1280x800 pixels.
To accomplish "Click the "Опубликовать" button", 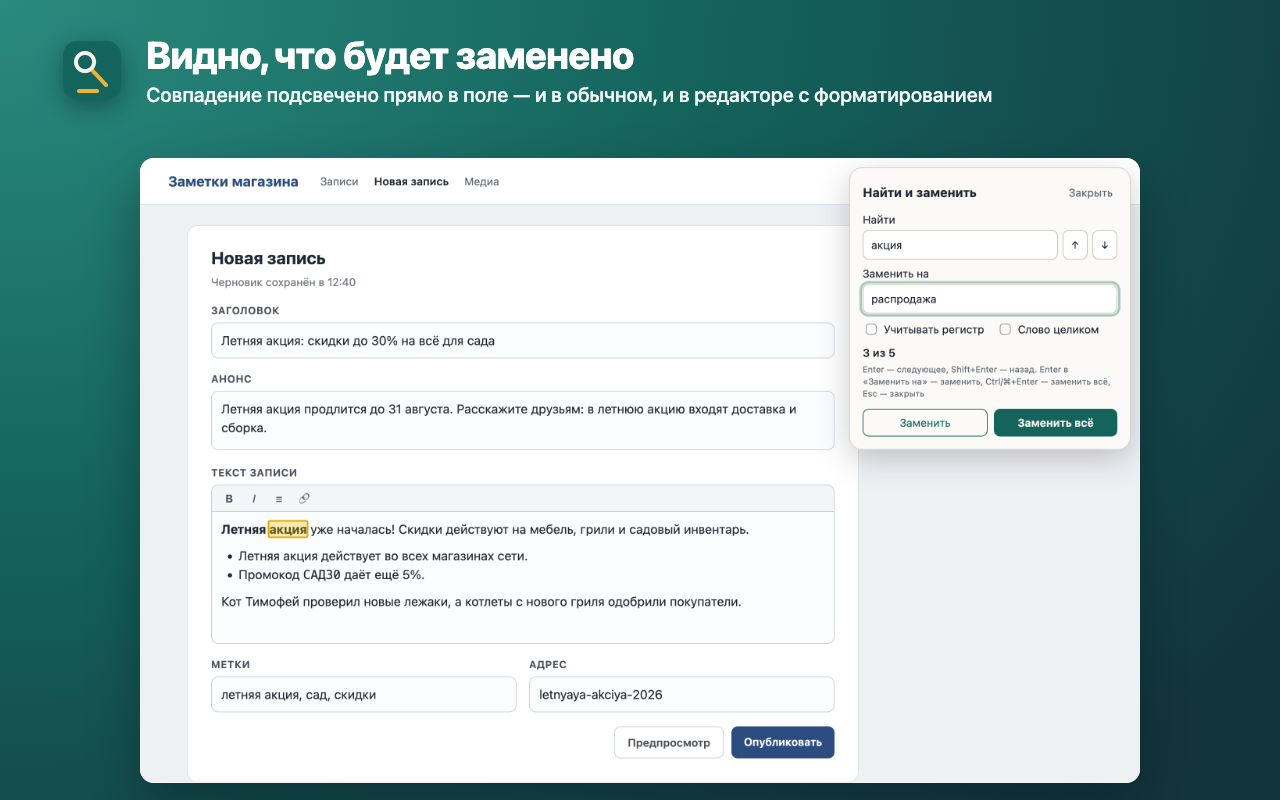I will pos(782,743).
